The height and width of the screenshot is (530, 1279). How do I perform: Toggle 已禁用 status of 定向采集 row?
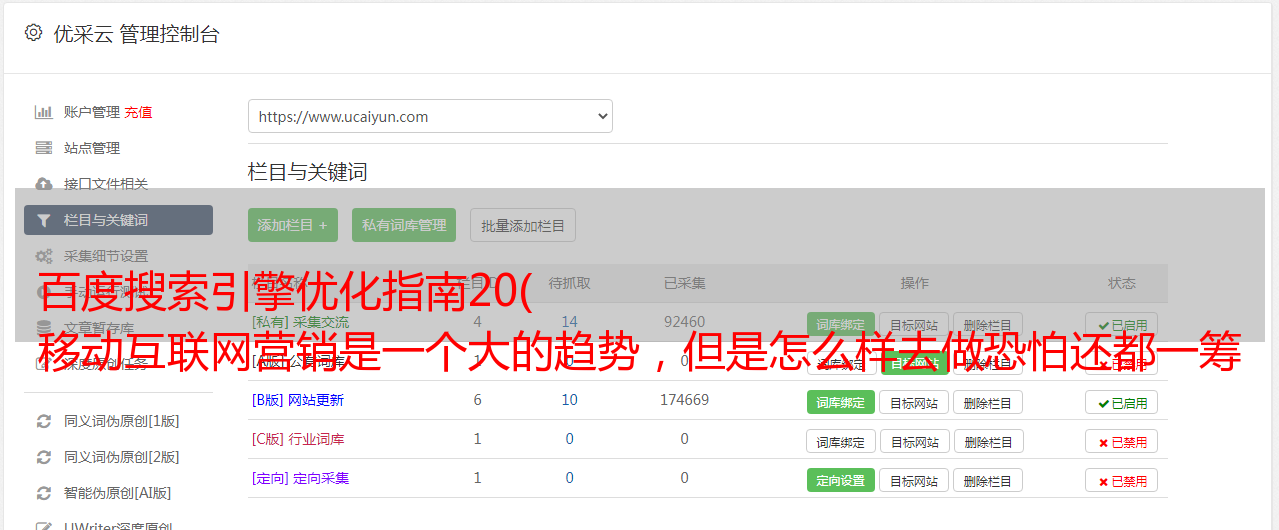point(1122,480)
